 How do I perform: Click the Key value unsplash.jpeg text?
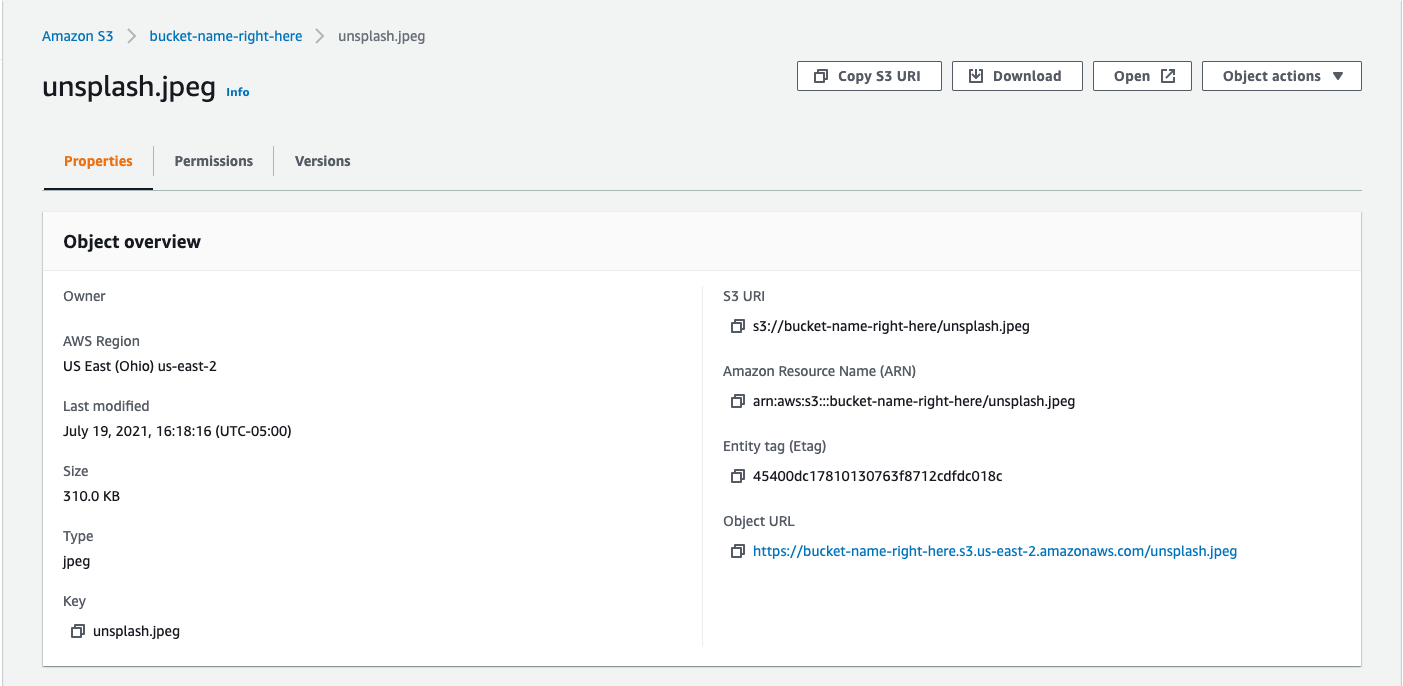[x=137, y=631]
